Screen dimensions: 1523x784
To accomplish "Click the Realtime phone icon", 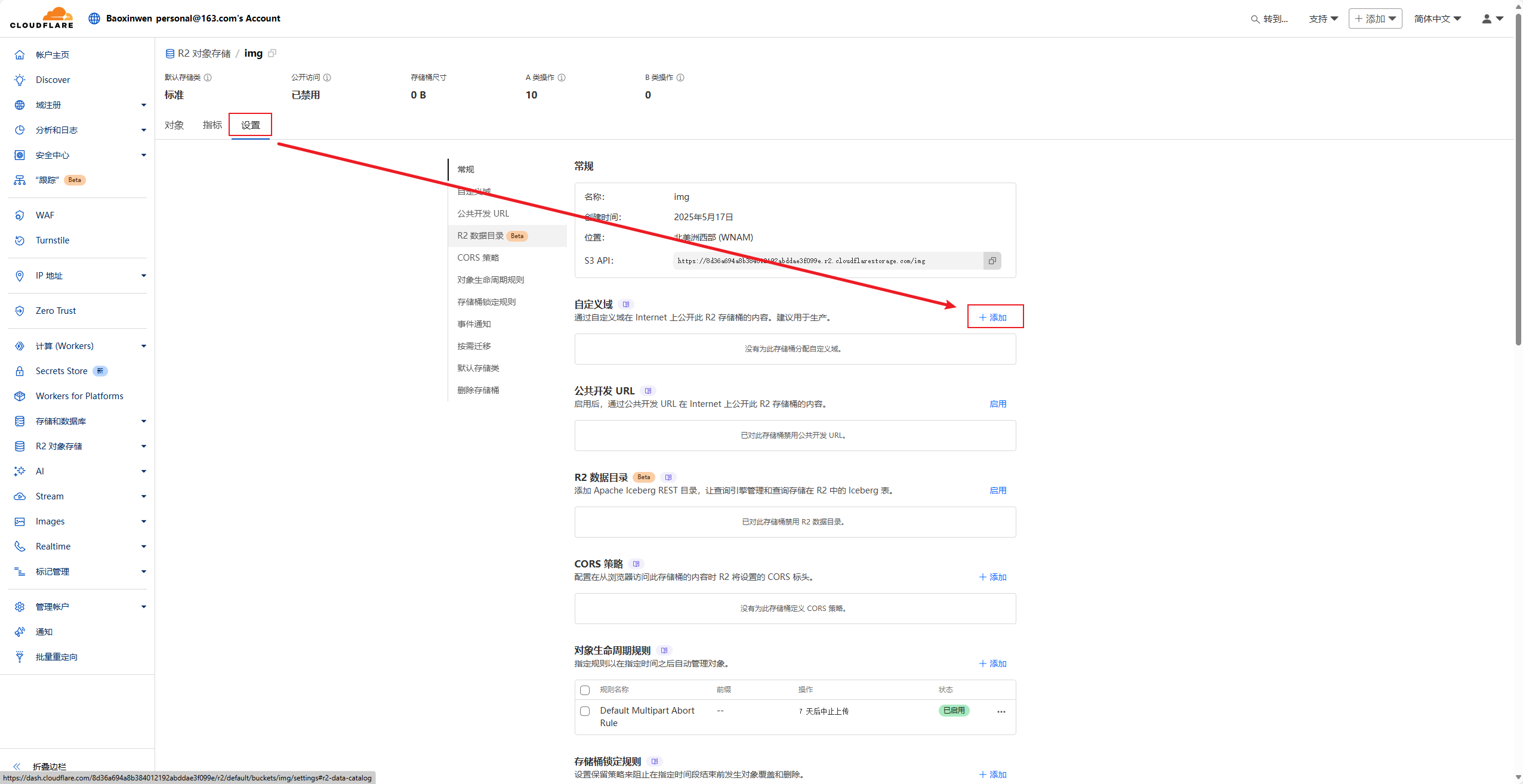I will tap(20, 547).
